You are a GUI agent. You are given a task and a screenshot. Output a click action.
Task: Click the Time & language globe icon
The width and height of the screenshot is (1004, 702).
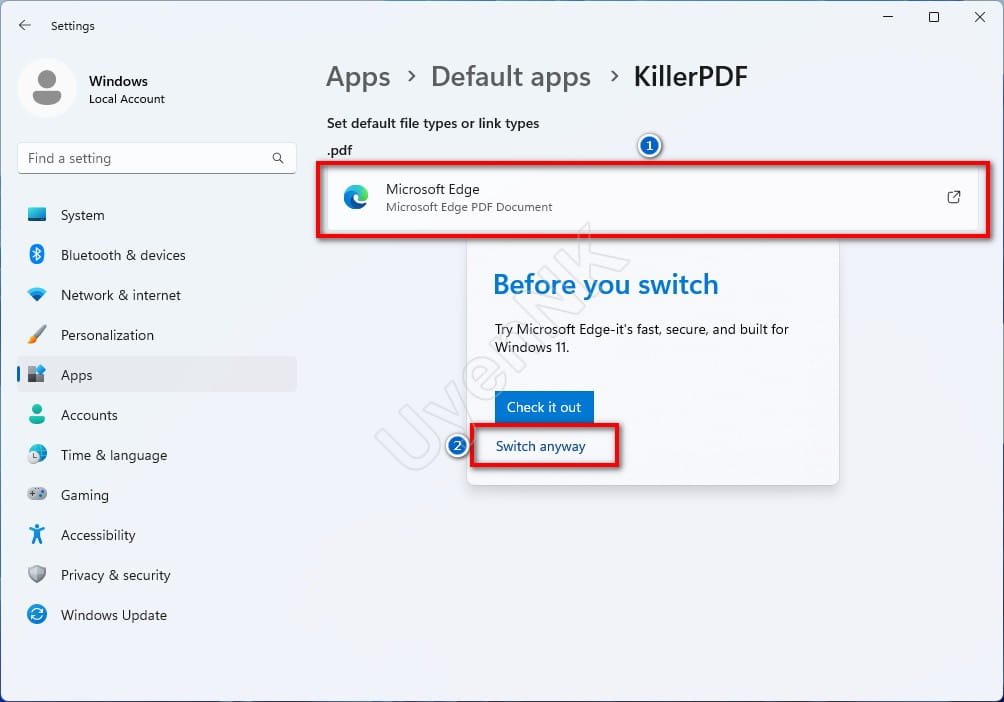(37, 454)
